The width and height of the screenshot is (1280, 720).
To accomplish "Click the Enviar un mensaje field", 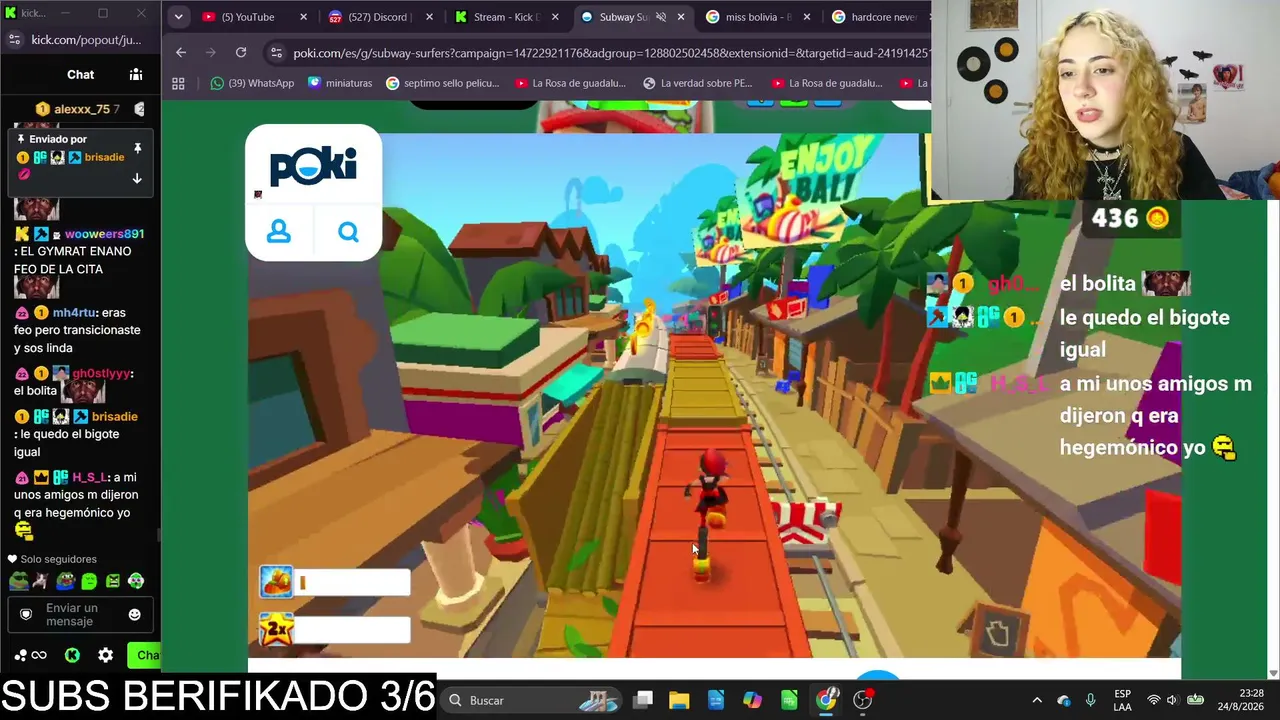I will point(80,614).
